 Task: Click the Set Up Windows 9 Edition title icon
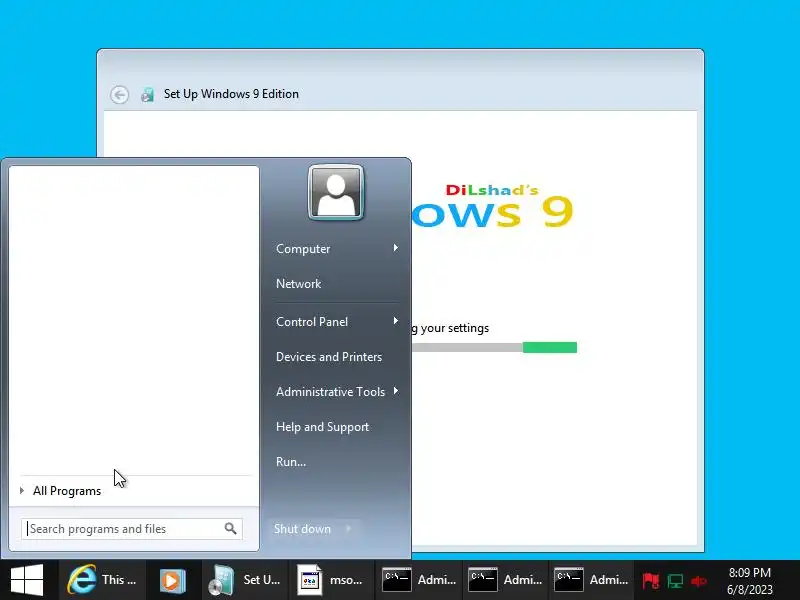[147, 94]
